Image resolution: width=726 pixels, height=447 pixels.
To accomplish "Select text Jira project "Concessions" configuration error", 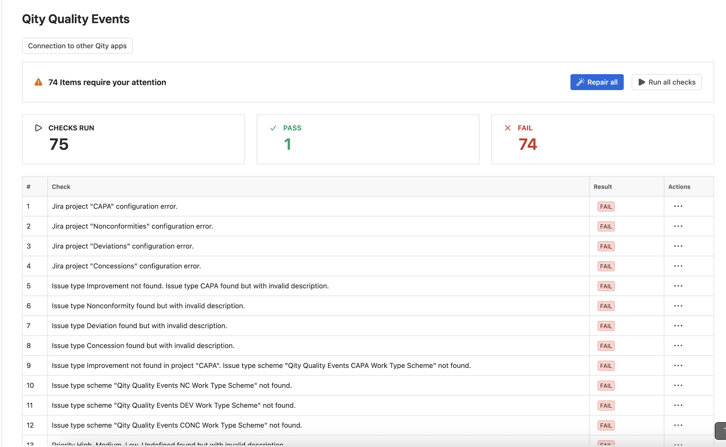I will coord(126,266).
